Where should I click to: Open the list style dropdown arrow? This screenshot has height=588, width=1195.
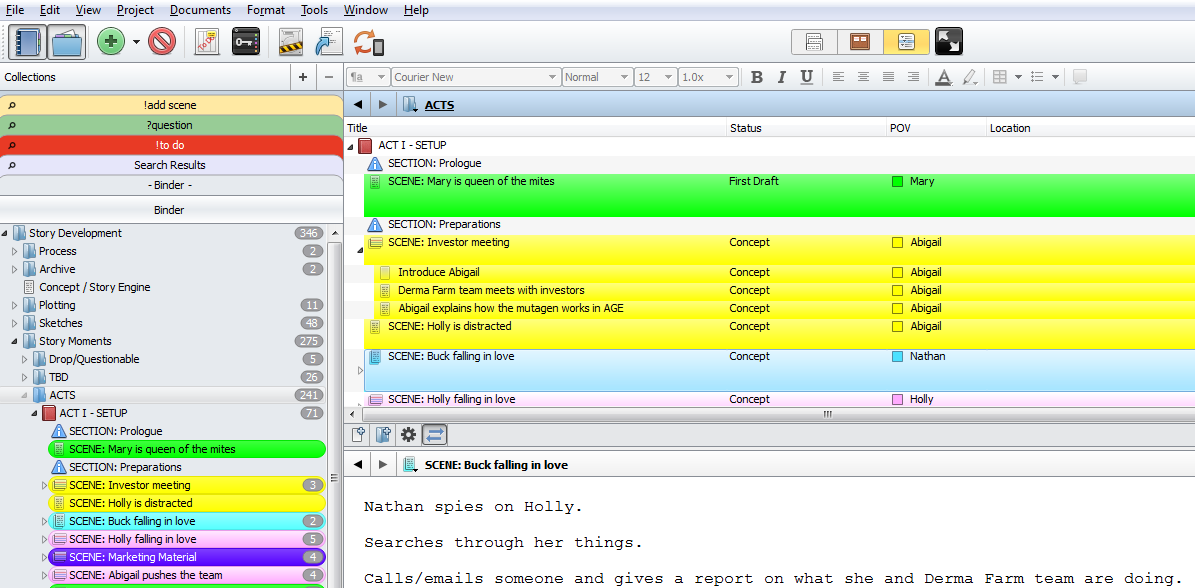1056,77
